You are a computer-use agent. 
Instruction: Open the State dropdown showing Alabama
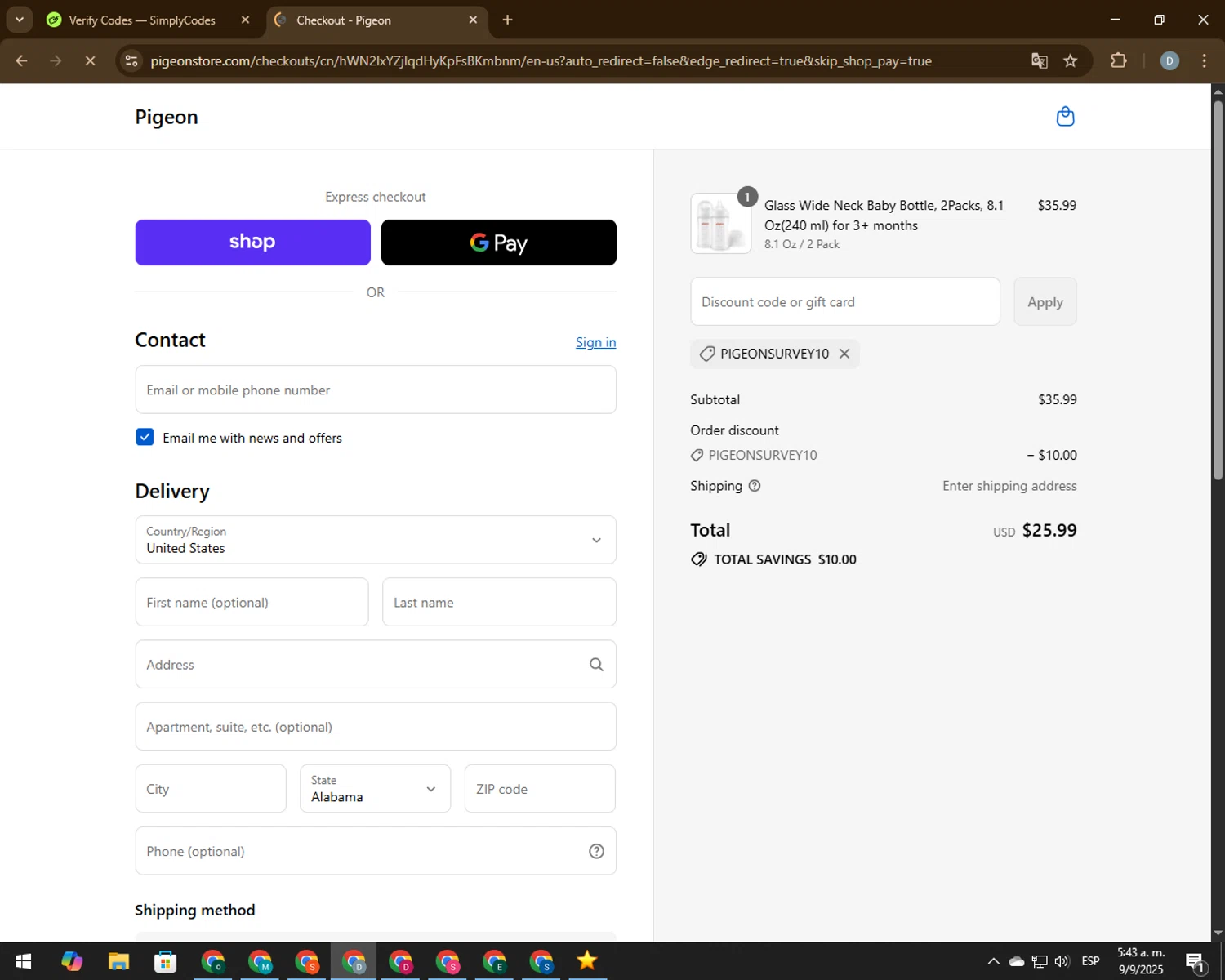pos(375,789)
